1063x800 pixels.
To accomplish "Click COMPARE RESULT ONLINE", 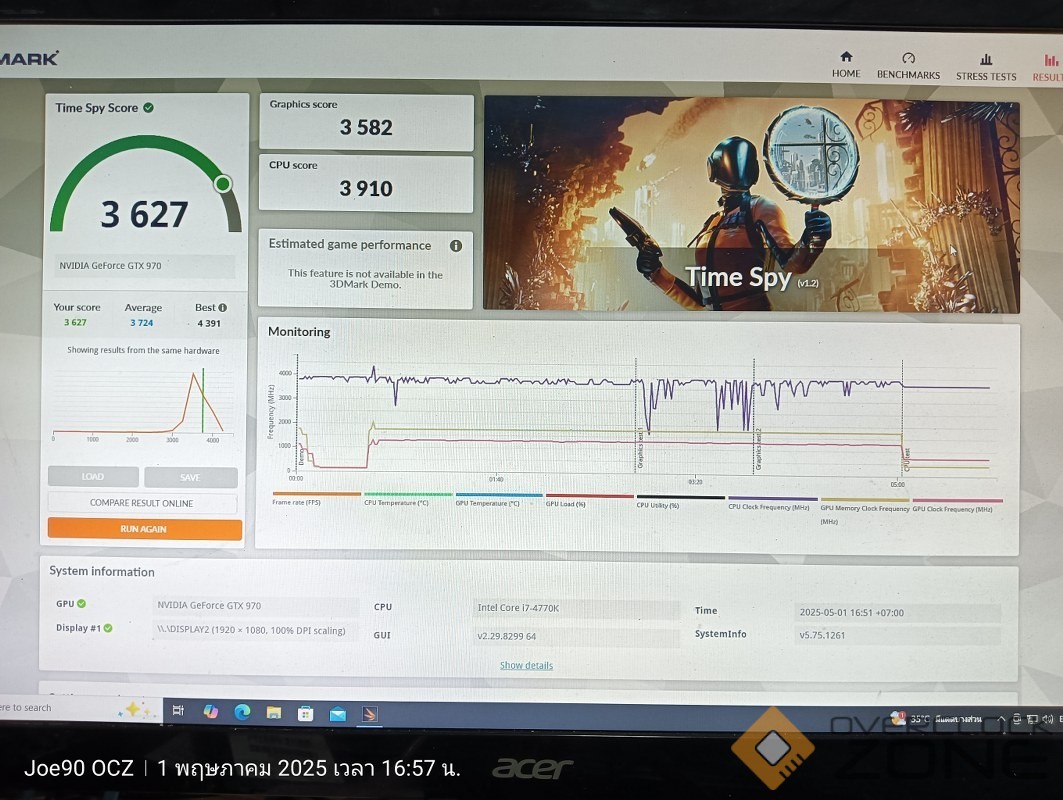I will (142, 503).
